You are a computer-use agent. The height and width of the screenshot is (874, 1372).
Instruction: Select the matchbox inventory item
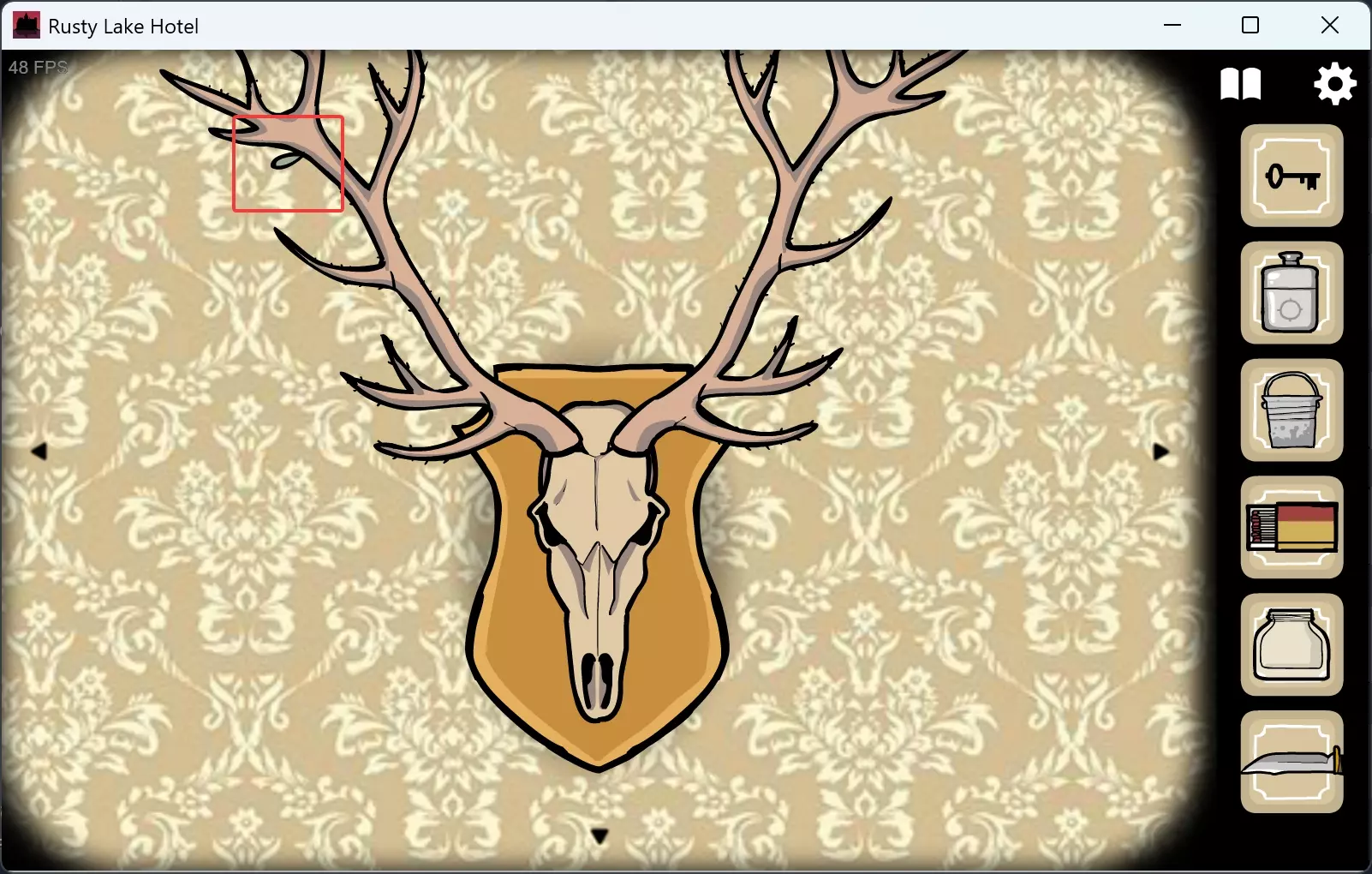tap(1291, 527)
